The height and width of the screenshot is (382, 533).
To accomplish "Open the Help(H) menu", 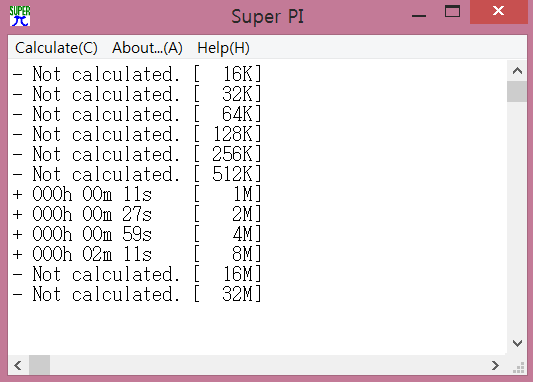I will point(223,48).
